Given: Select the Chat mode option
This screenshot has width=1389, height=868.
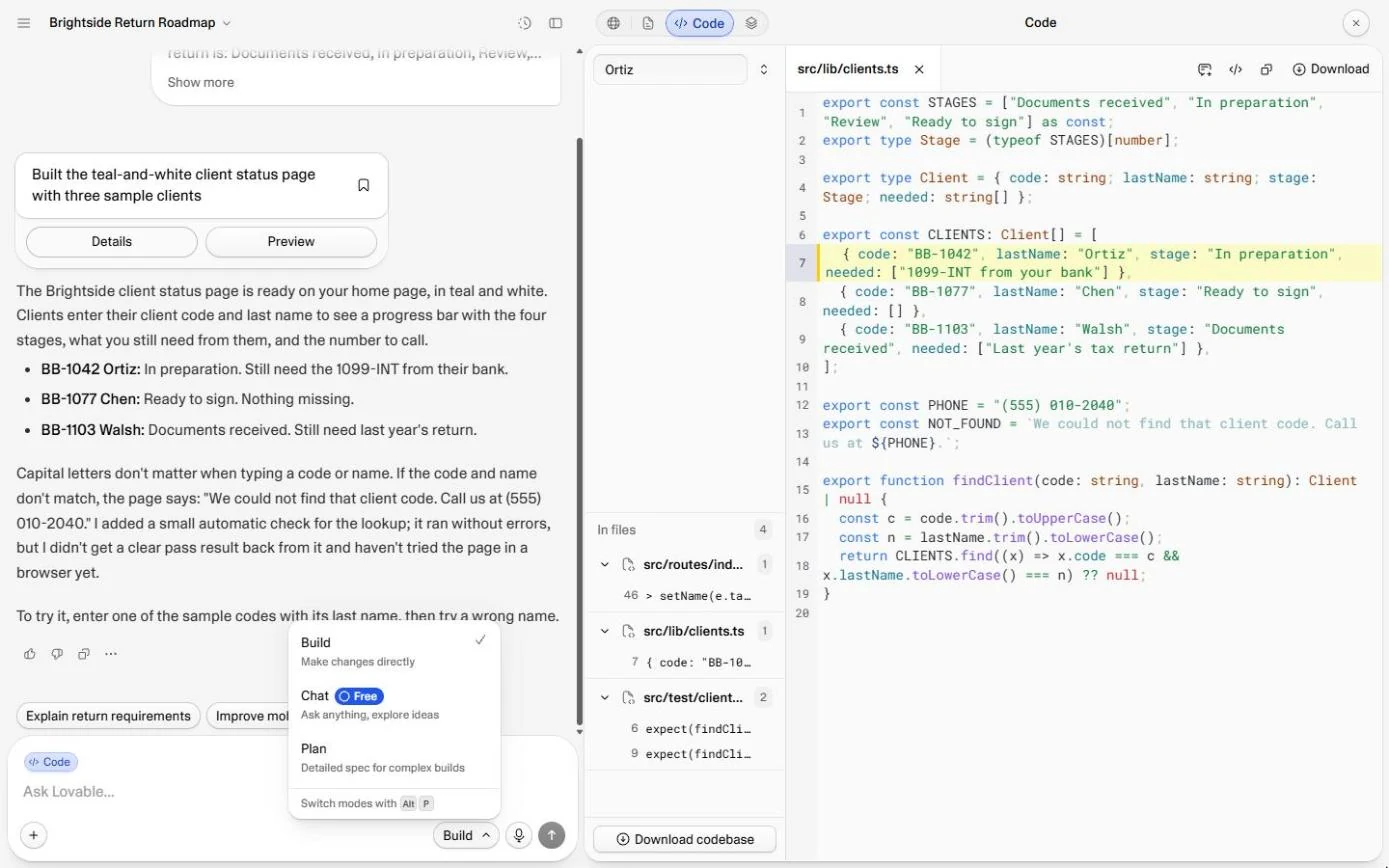Looking at the screenshot, I should click(394, 704).
